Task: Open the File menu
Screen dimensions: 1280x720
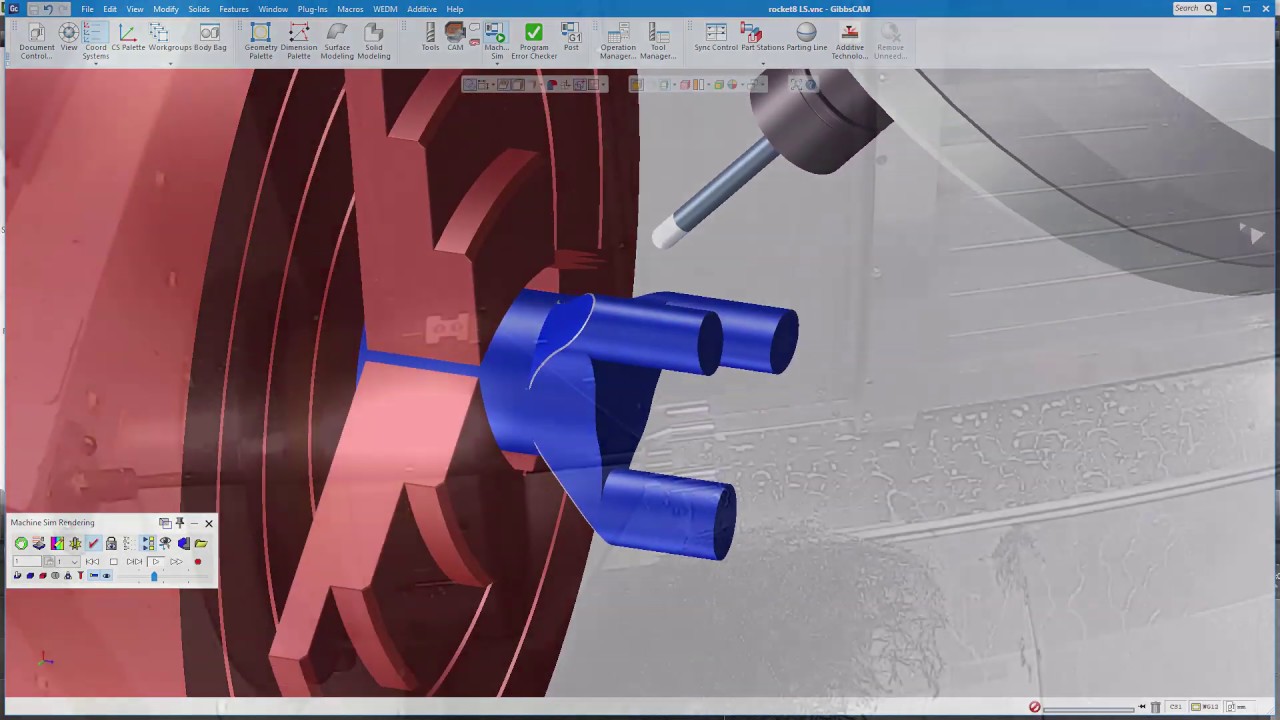Action: pyautogui.click(x=87, y=9)
